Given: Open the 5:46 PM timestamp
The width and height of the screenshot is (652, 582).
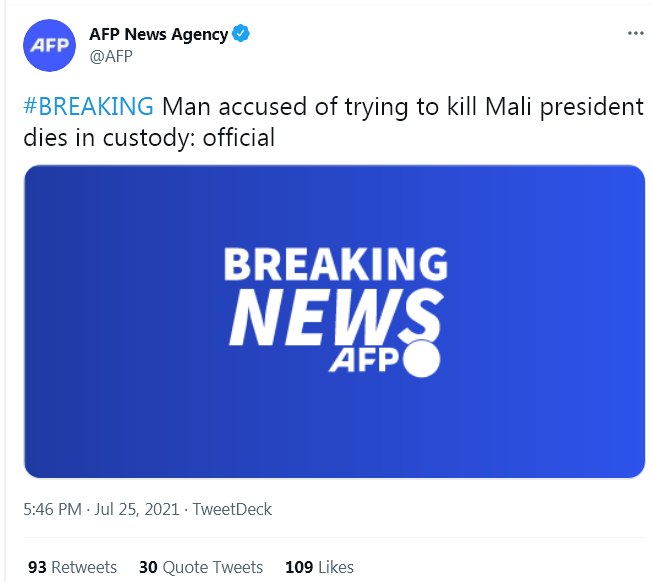Looking at the screenshot, I should tap(52, 509).
